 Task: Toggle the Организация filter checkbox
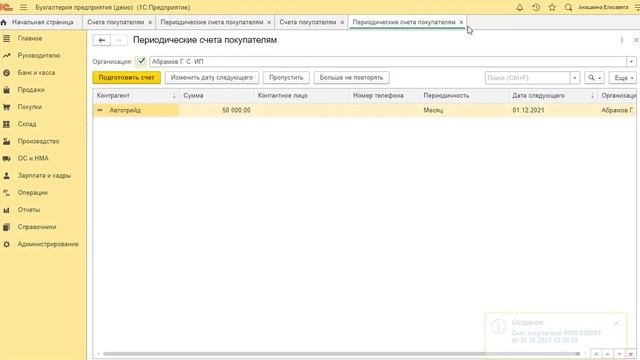click(x=141, y=62)
